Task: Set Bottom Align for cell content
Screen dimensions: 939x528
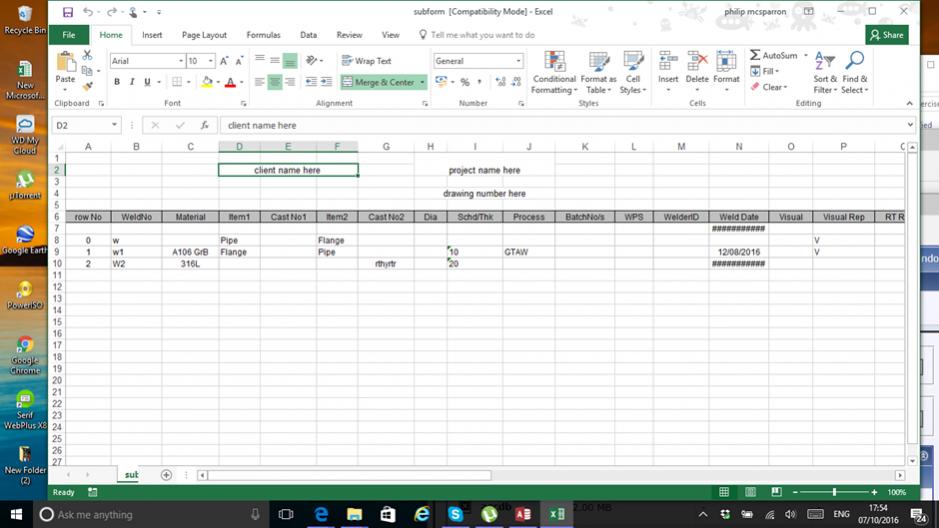Action: [290, 60]
